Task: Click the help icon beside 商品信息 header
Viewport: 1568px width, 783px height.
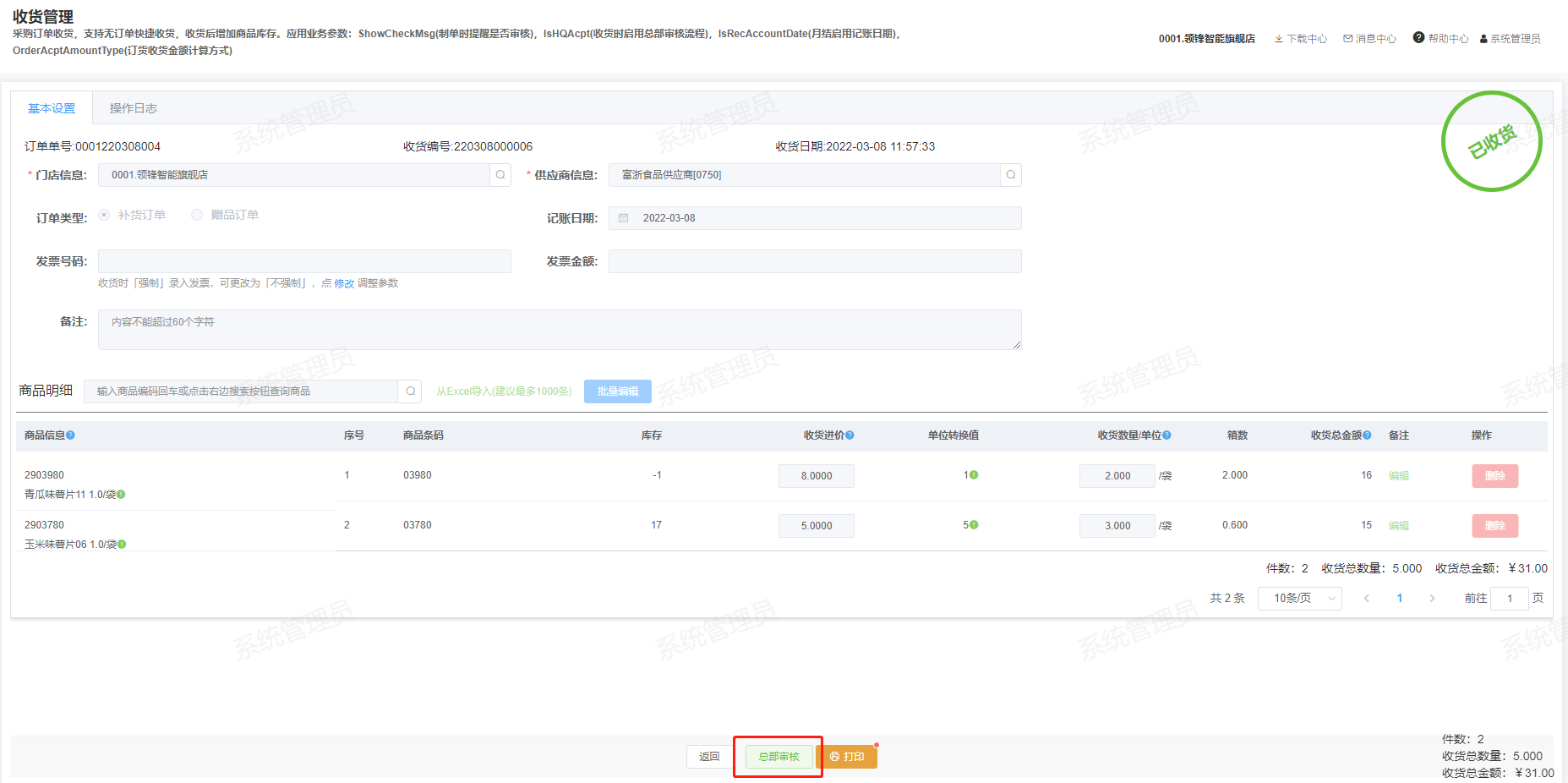Action: point(71,435)
